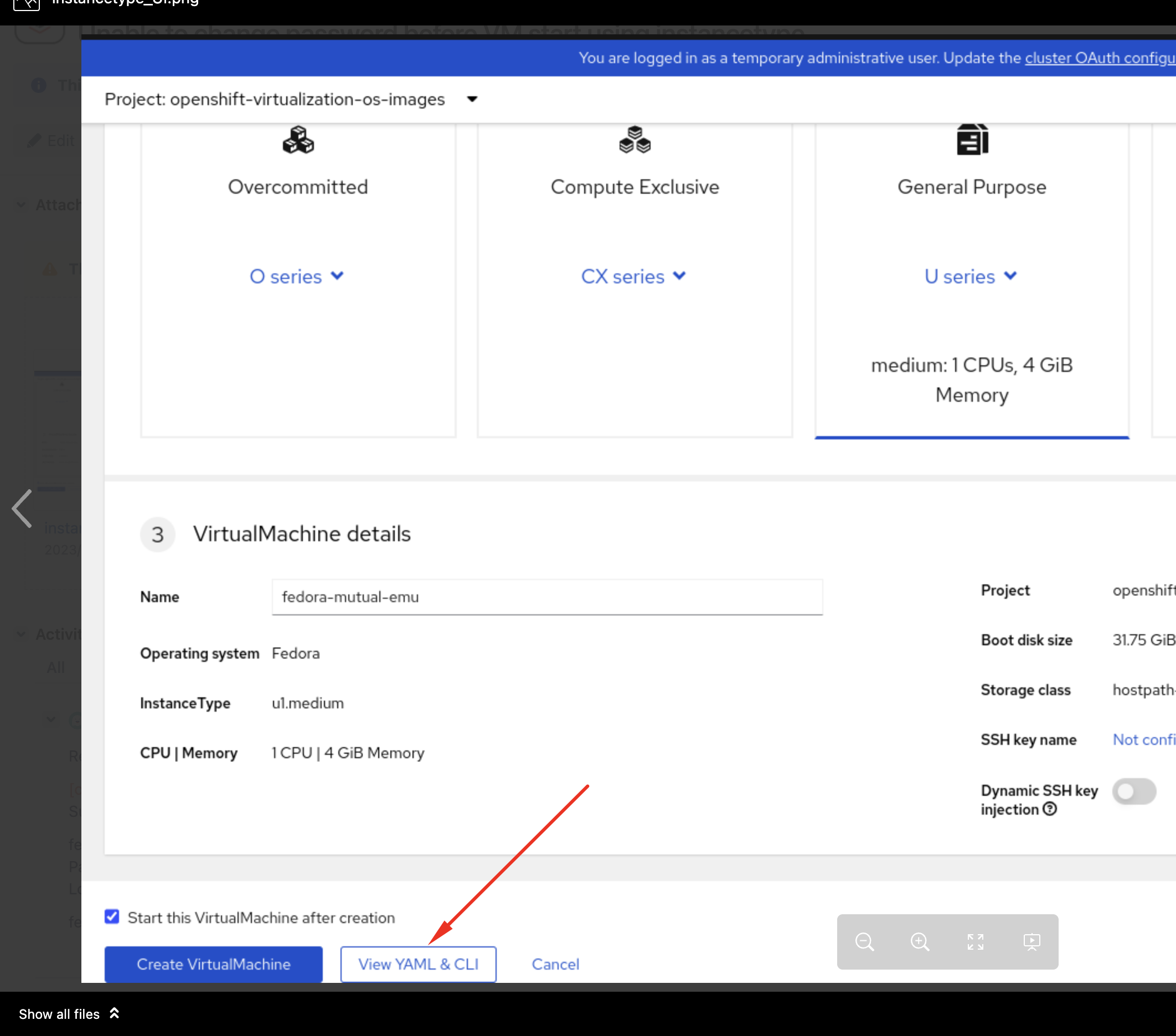Screen dimensions: 1176x1036
Task: Toggle Dynamic SSH key injection switch
Action: (x=1133, y=791)
